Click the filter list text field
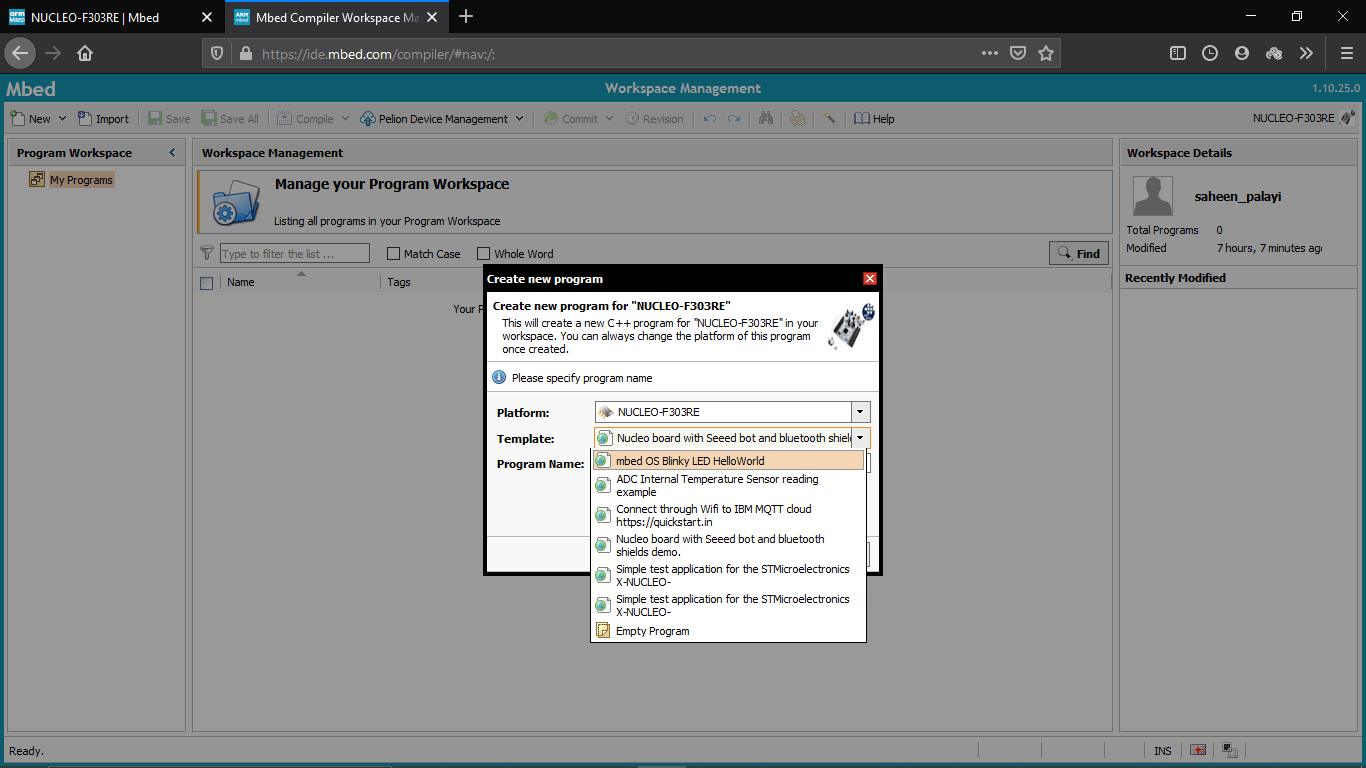This screenshot has width=1366, height=768. (x=295, y=254)
